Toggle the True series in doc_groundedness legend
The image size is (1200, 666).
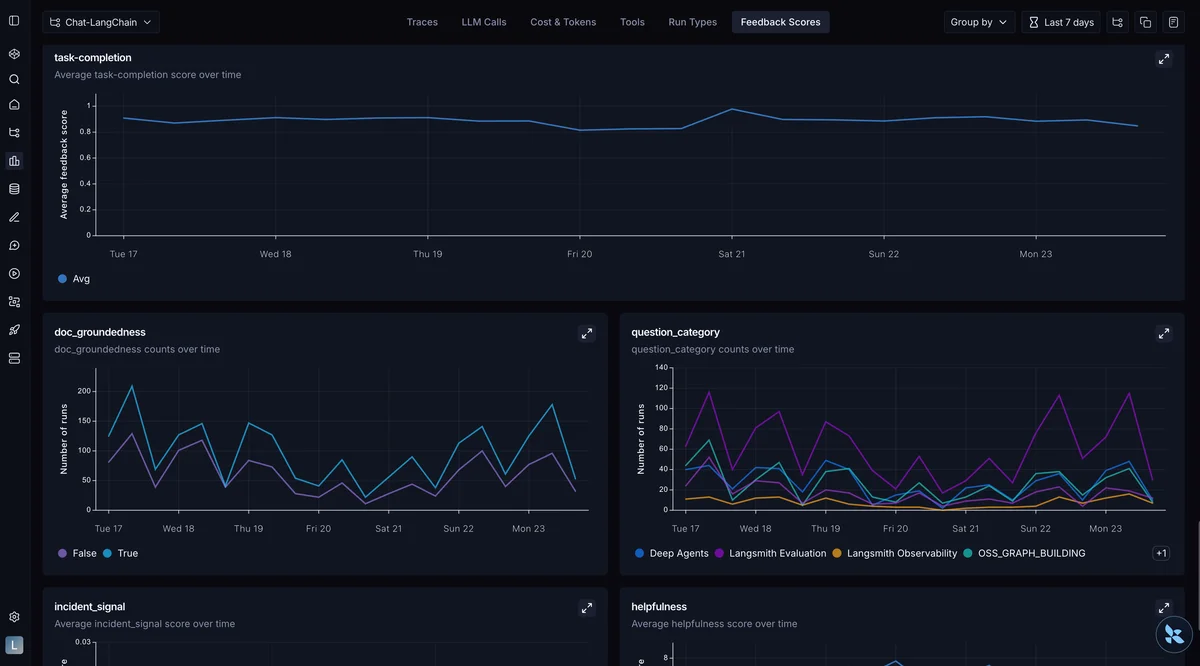click(121, 553)
